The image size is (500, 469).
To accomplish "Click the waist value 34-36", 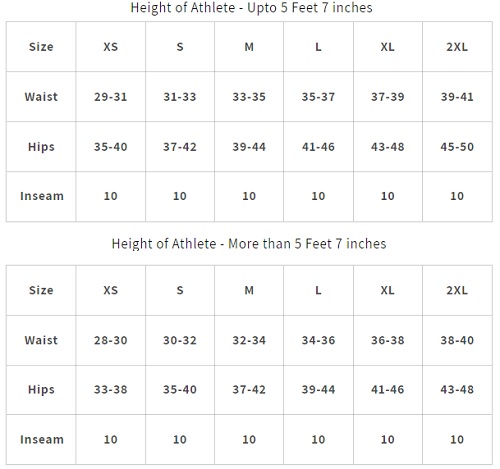I will click(x=318, y=340).
